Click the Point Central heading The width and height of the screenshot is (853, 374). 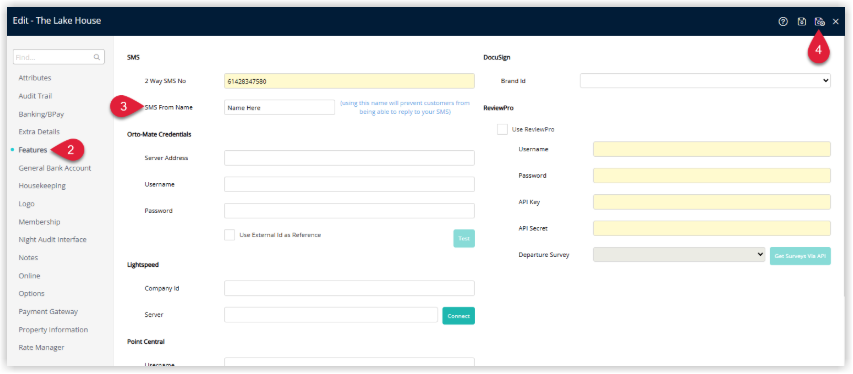[146, 341]
